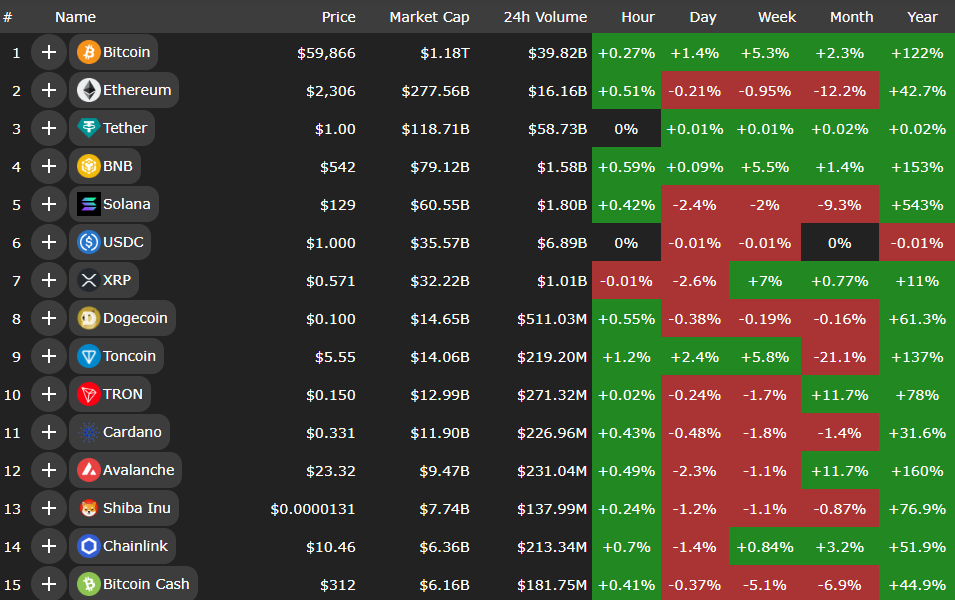
Task: Toggle the plus button for Cardano
Action: [48, 432]
